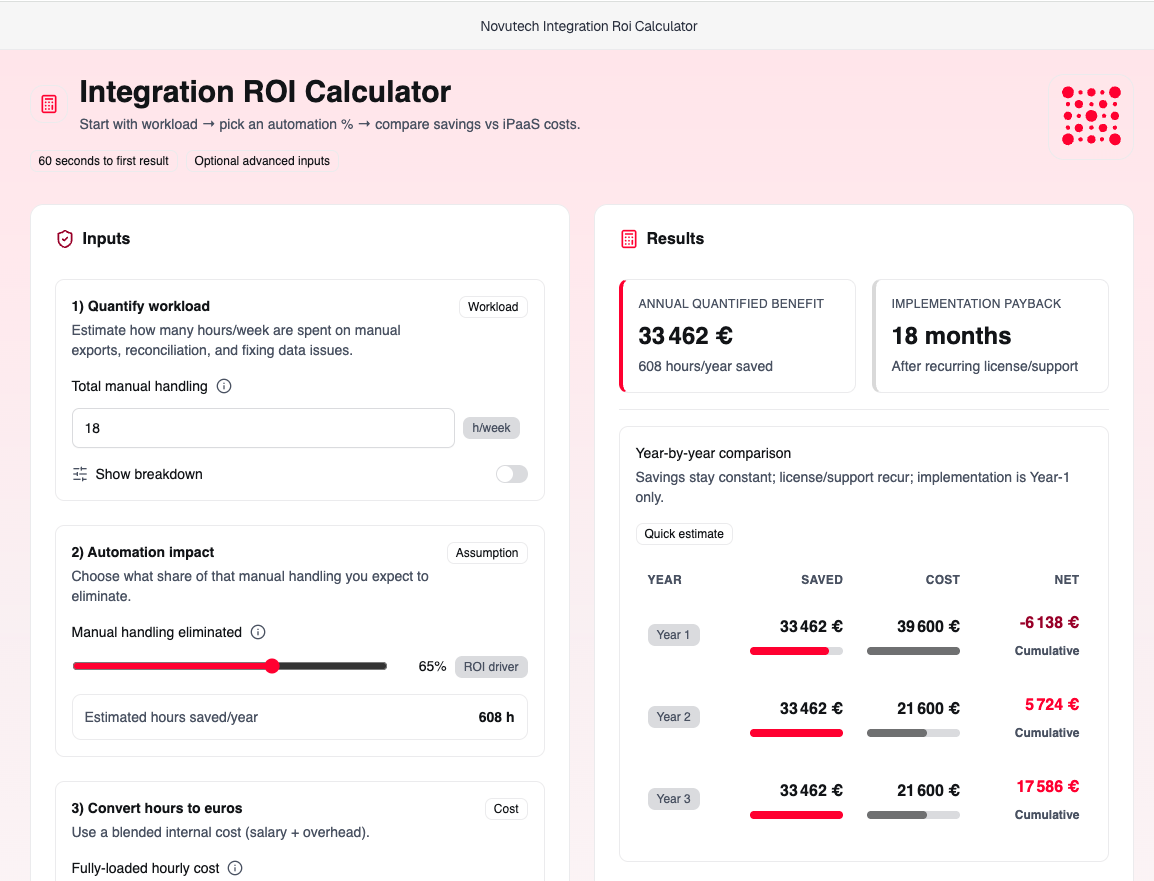Click the Year 3 saved progress bar
The width and height of the screenshot is (1154, 881).
click(796, 815)
